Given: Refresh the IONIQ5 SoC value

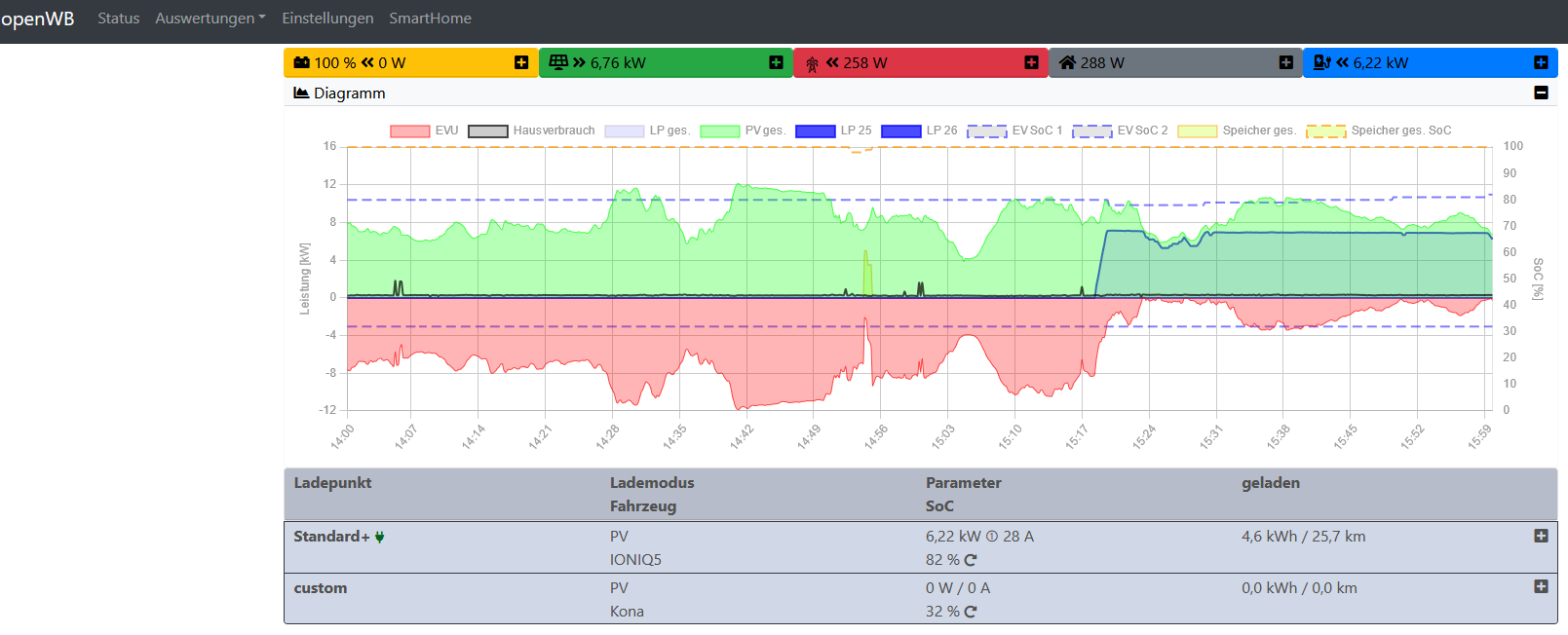Looking at the screenshot, I should [x=971, y=560].
